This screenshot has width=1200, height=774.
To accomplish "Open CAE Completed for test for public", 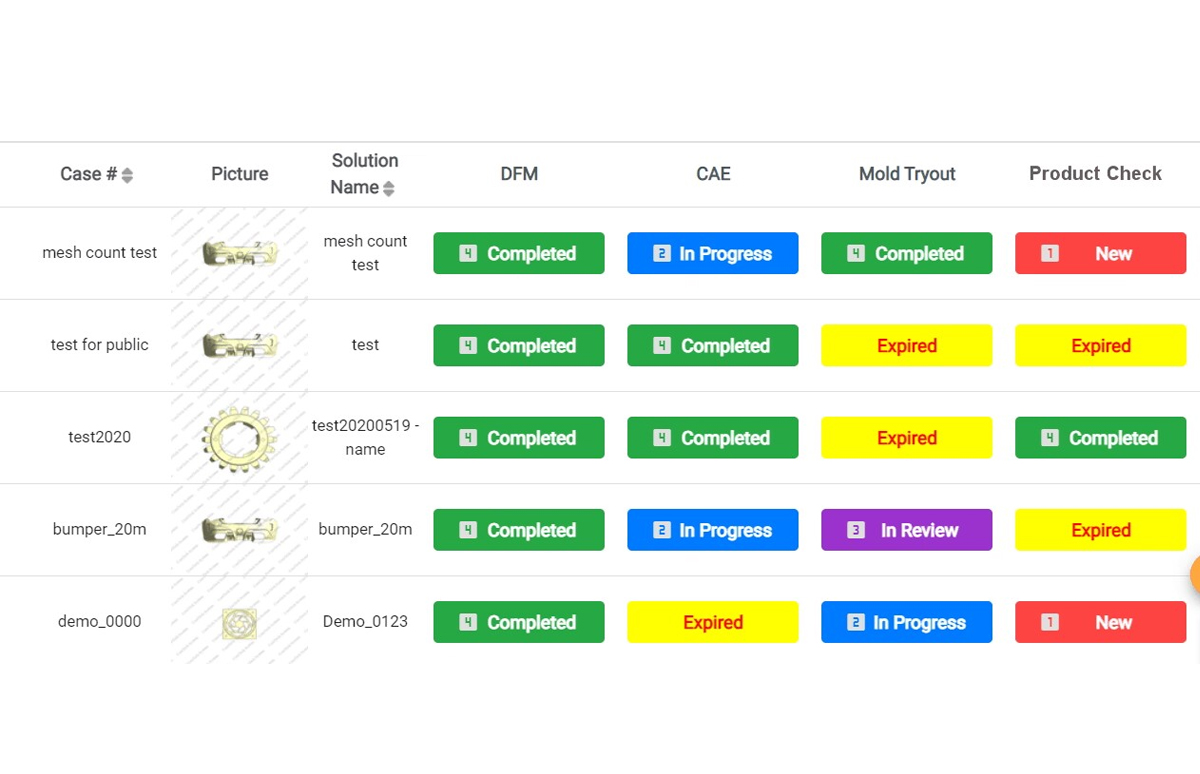I will [713, 345].
